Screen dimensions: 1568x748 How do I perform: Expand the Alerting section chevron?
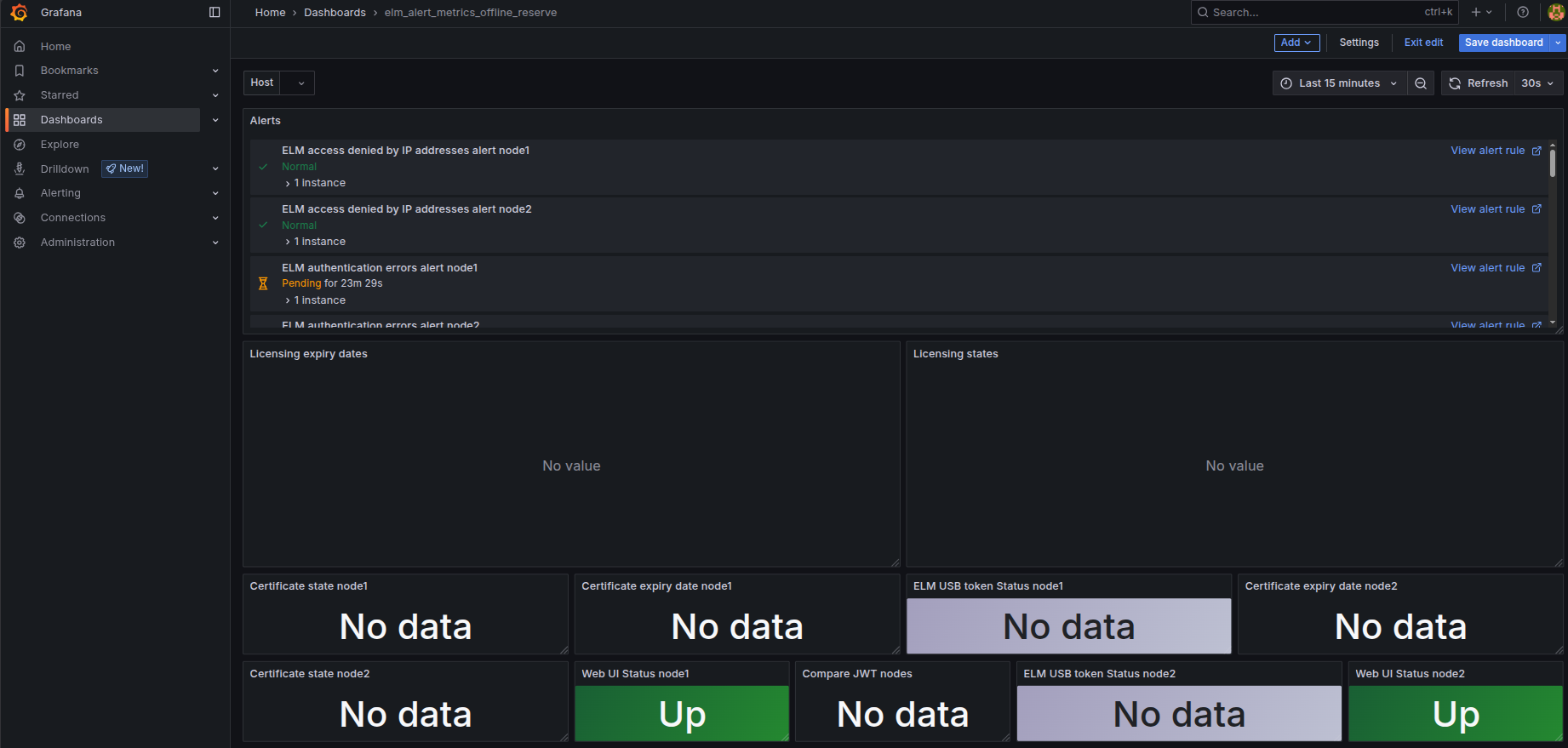[x=215, y=193]
